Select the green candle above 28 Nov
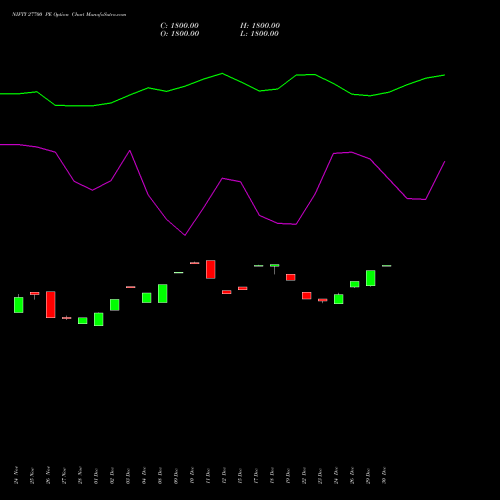Viewport: 500px width, 500px height. tap(83, 320)
